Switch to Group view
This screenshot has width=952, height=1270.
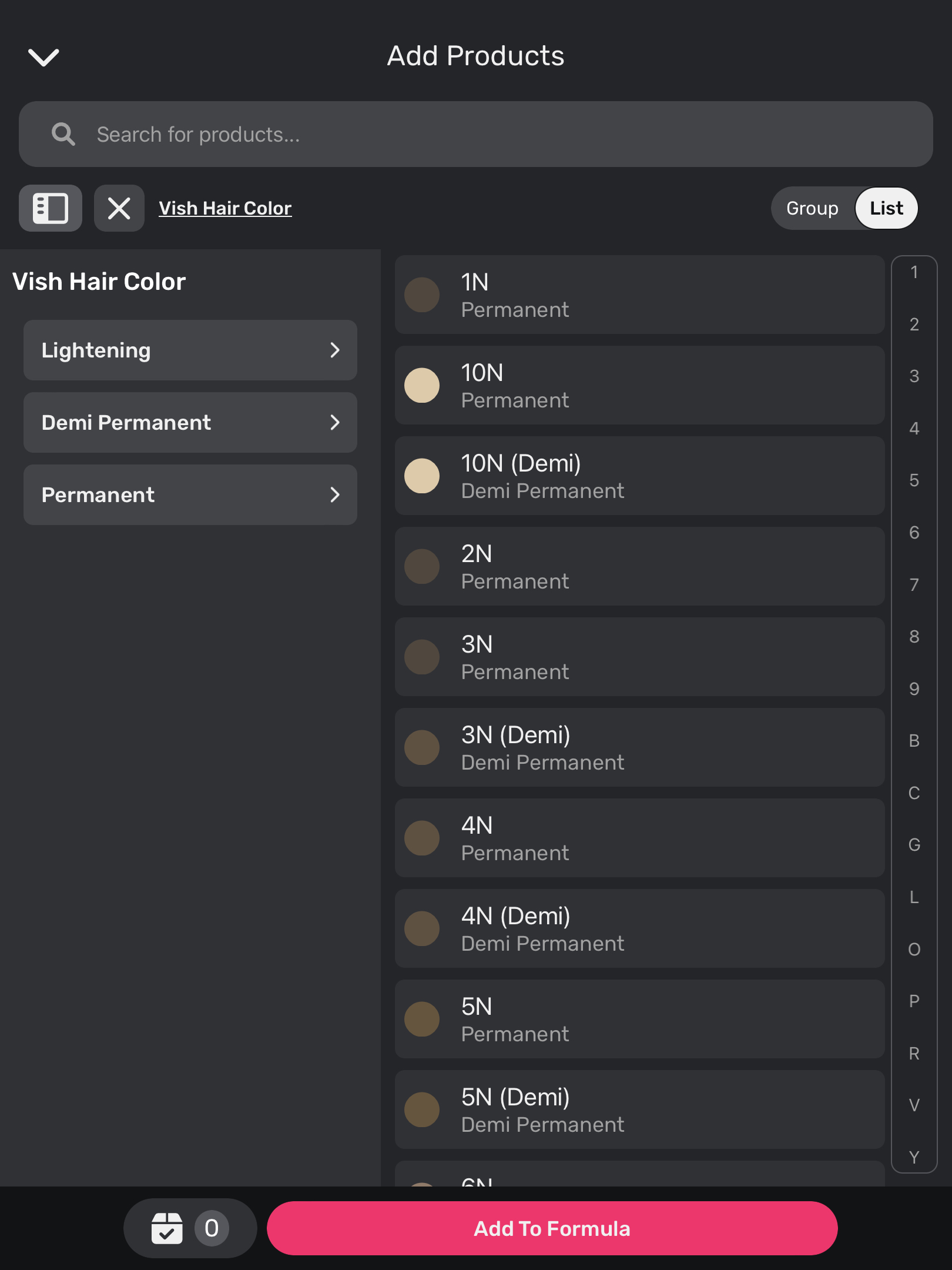click(812, 208)
